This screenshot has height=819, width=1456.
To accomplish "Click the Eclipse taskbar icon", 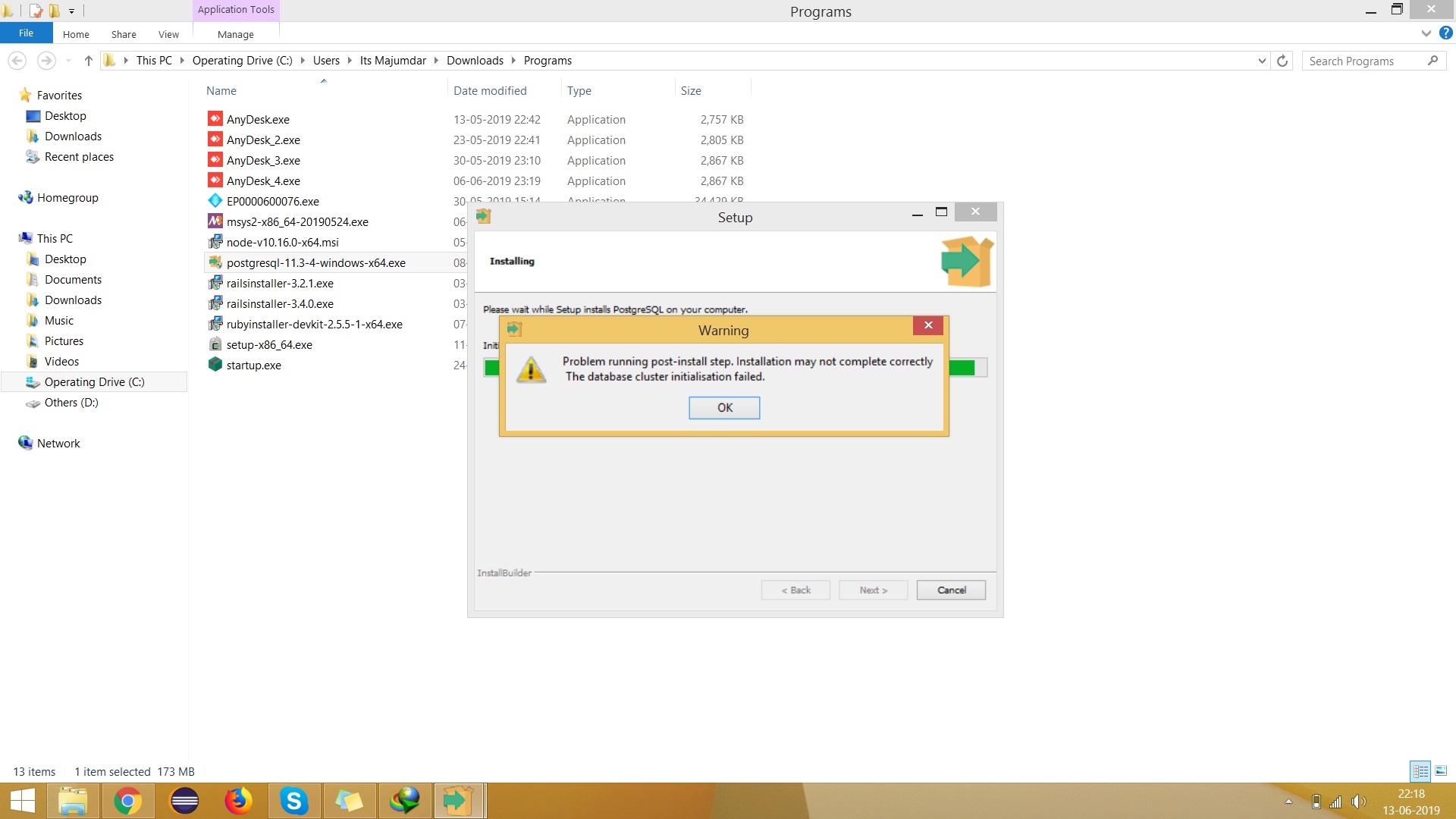I will (184, 801).
